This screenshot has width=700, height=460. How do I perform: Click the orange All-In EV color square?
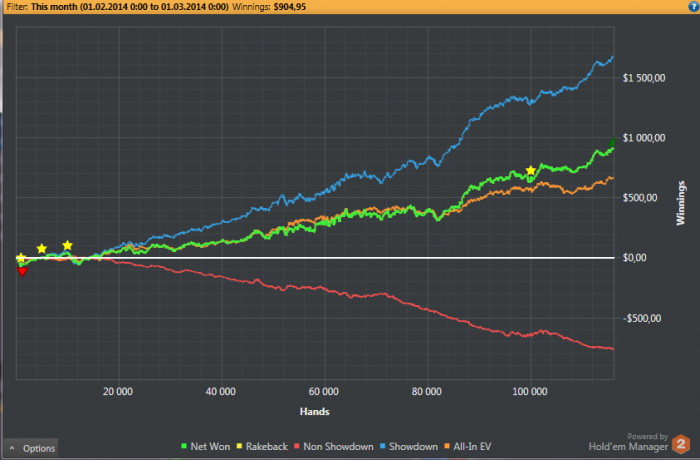447,446
